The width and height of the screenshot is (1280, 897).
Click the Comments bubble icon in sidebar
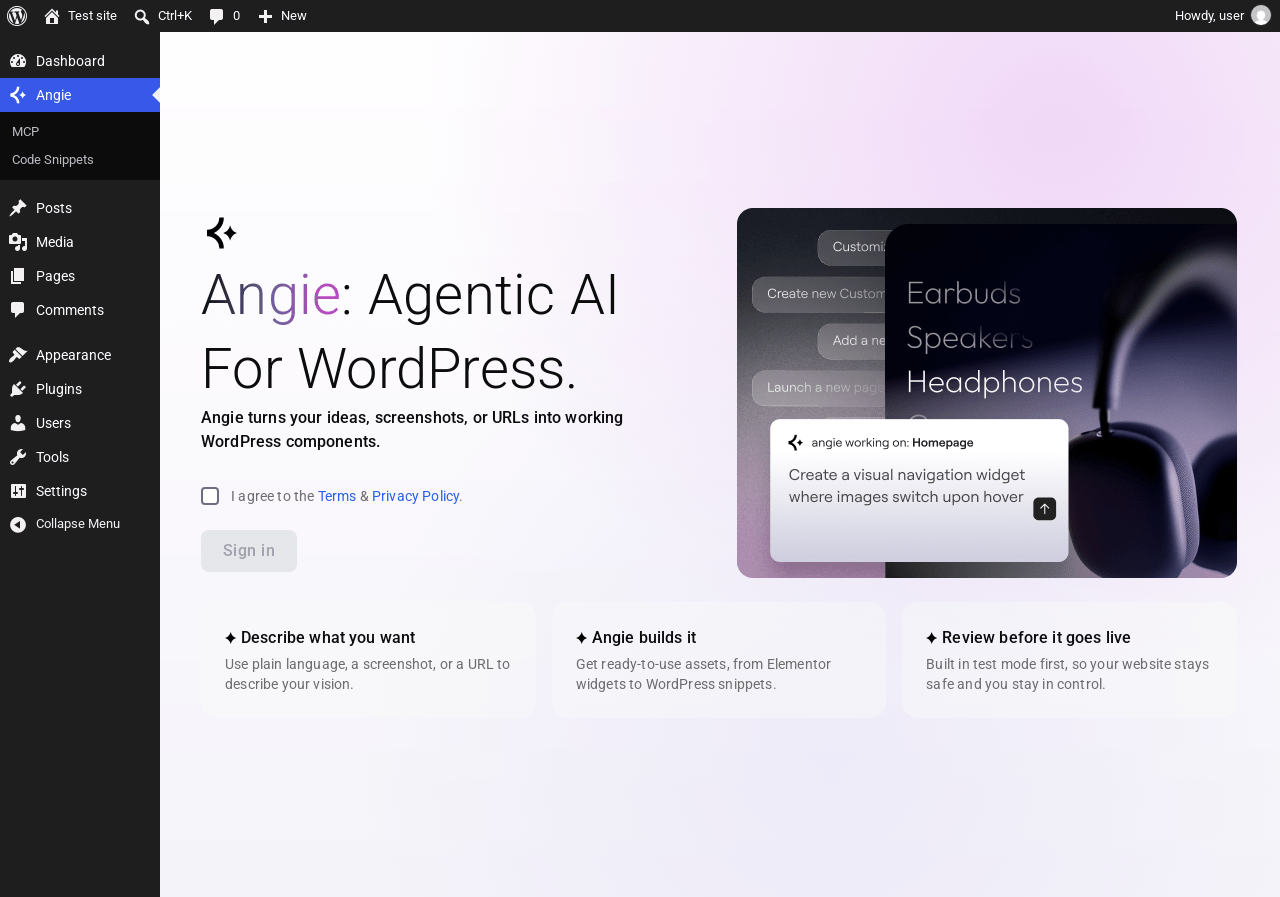18,310
